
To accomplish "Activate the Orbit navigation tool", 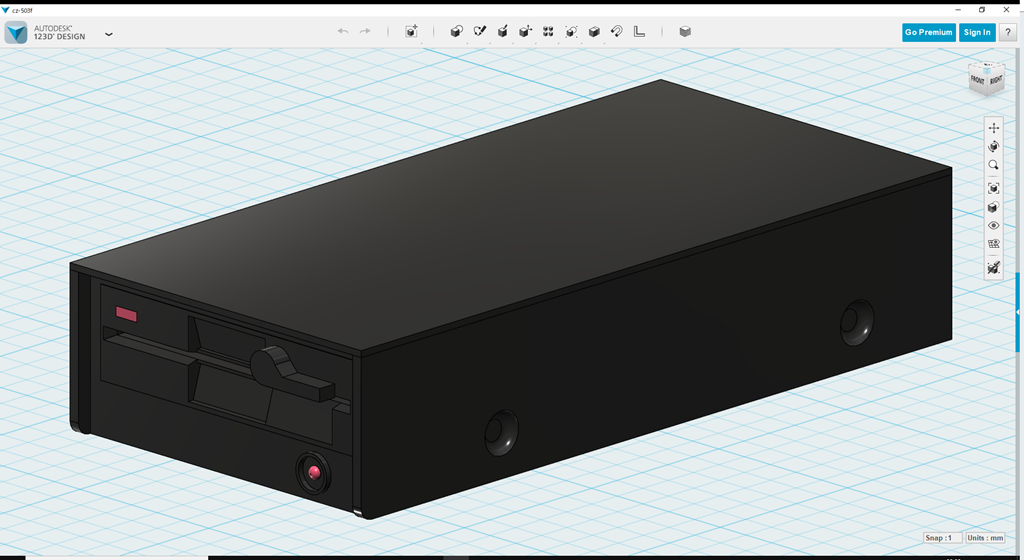I will (993, 147).
